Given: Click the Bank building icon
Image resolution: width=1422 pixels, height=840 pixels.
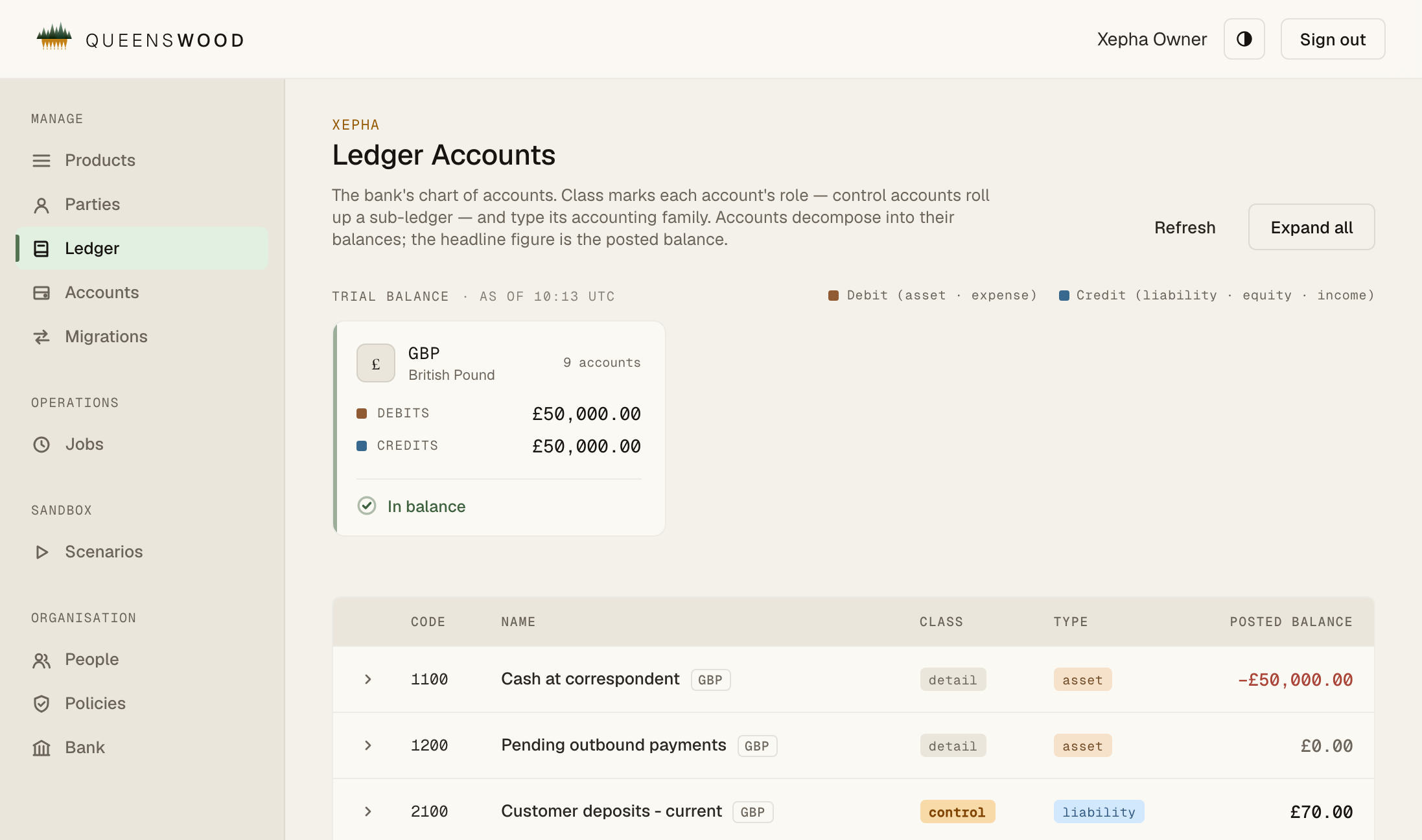Looking at the screenshot, I should (x=41, y=748).
